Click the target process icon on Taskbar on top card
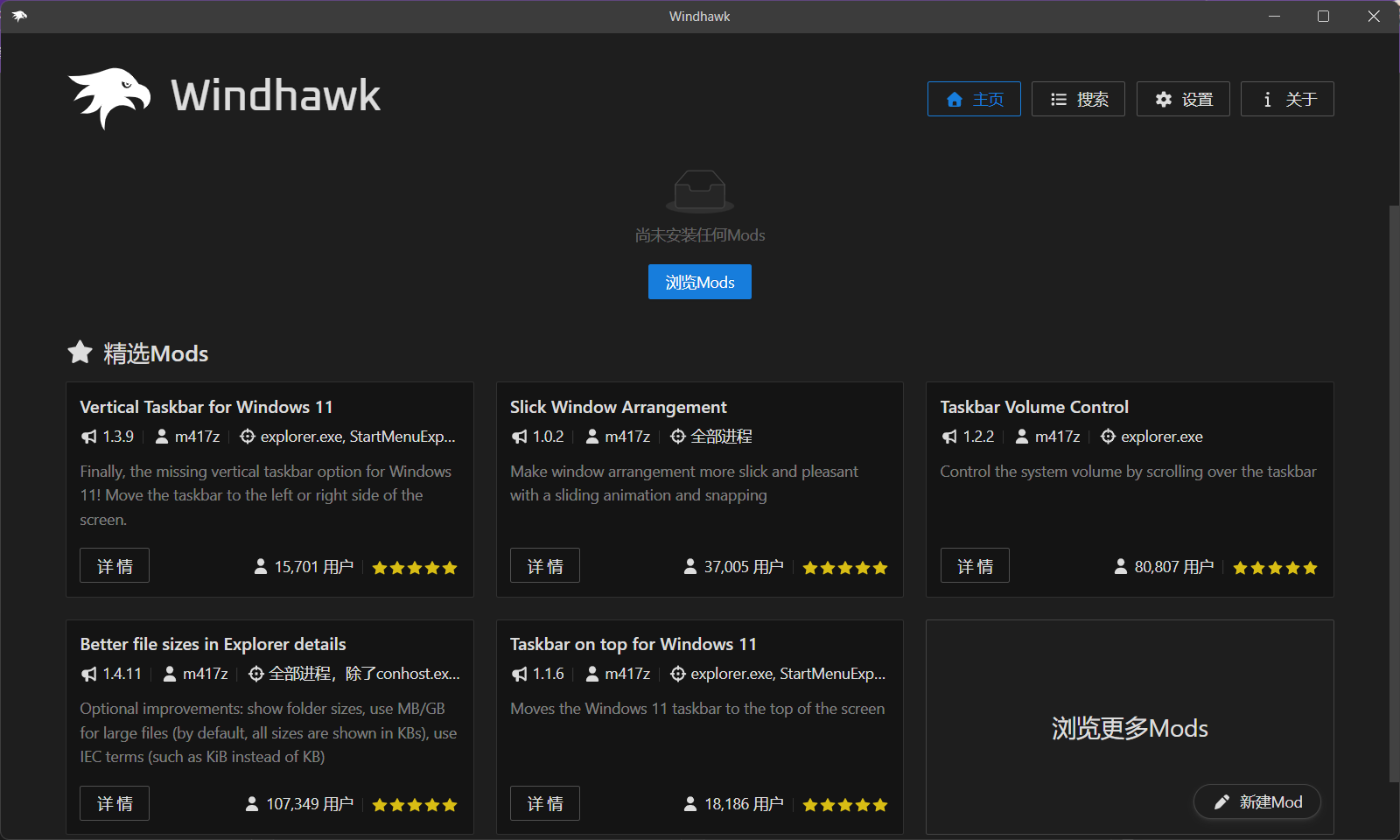Screen dimensions: 1400x840 pos(678,674)
